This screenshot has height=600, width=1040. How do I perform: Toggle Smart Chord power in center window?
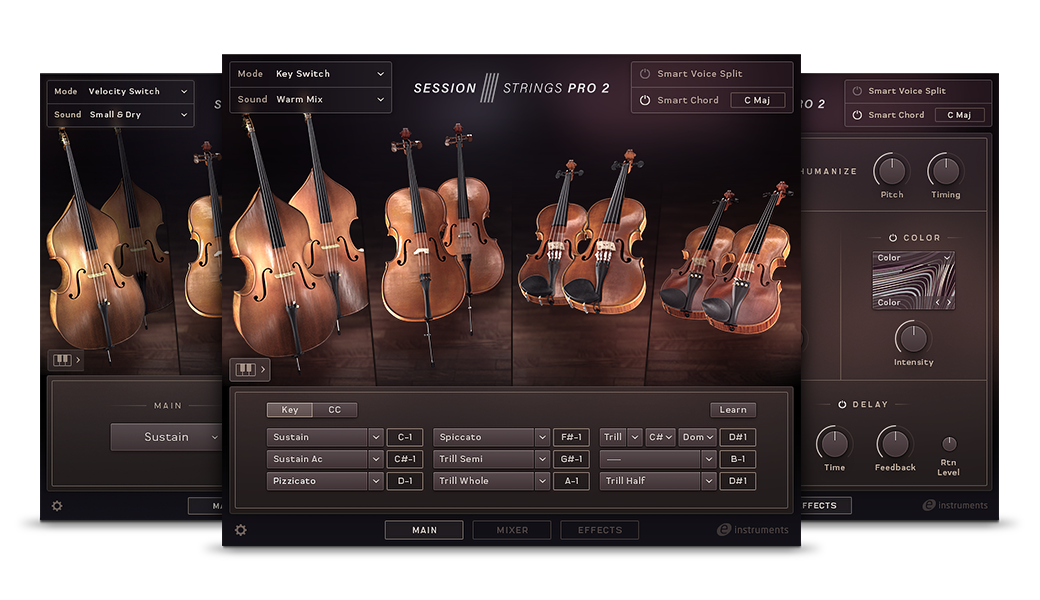pyautogui.click(x=645, y=100)
